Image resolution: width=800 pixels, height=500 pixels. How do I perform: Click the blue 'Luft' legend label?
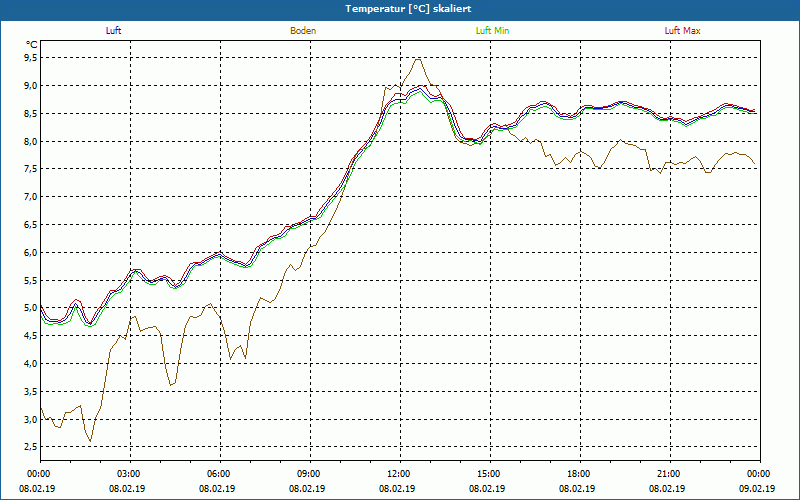click(113, 31)
